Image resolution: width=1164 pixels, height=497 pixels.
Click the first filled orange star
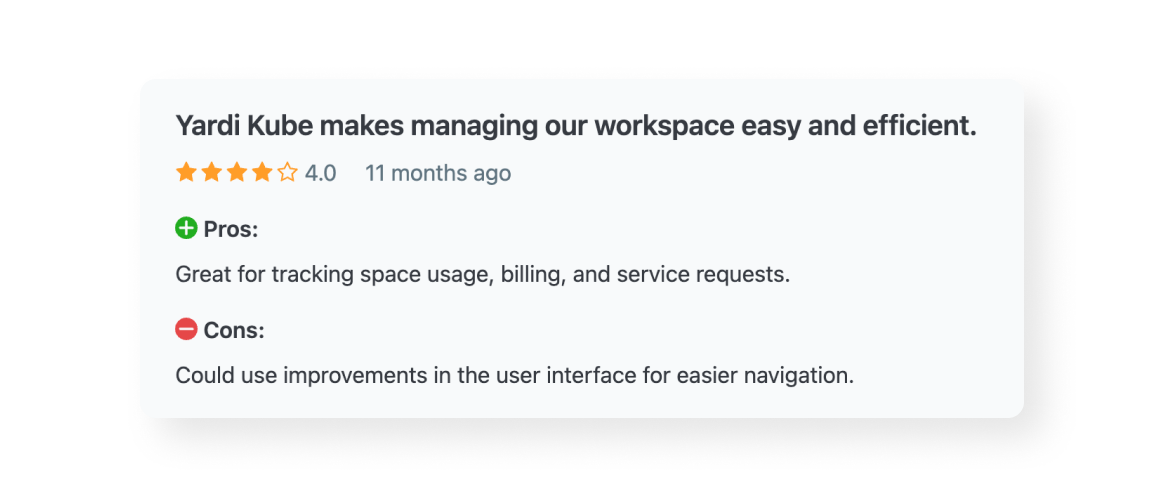(x=186, y=173)
